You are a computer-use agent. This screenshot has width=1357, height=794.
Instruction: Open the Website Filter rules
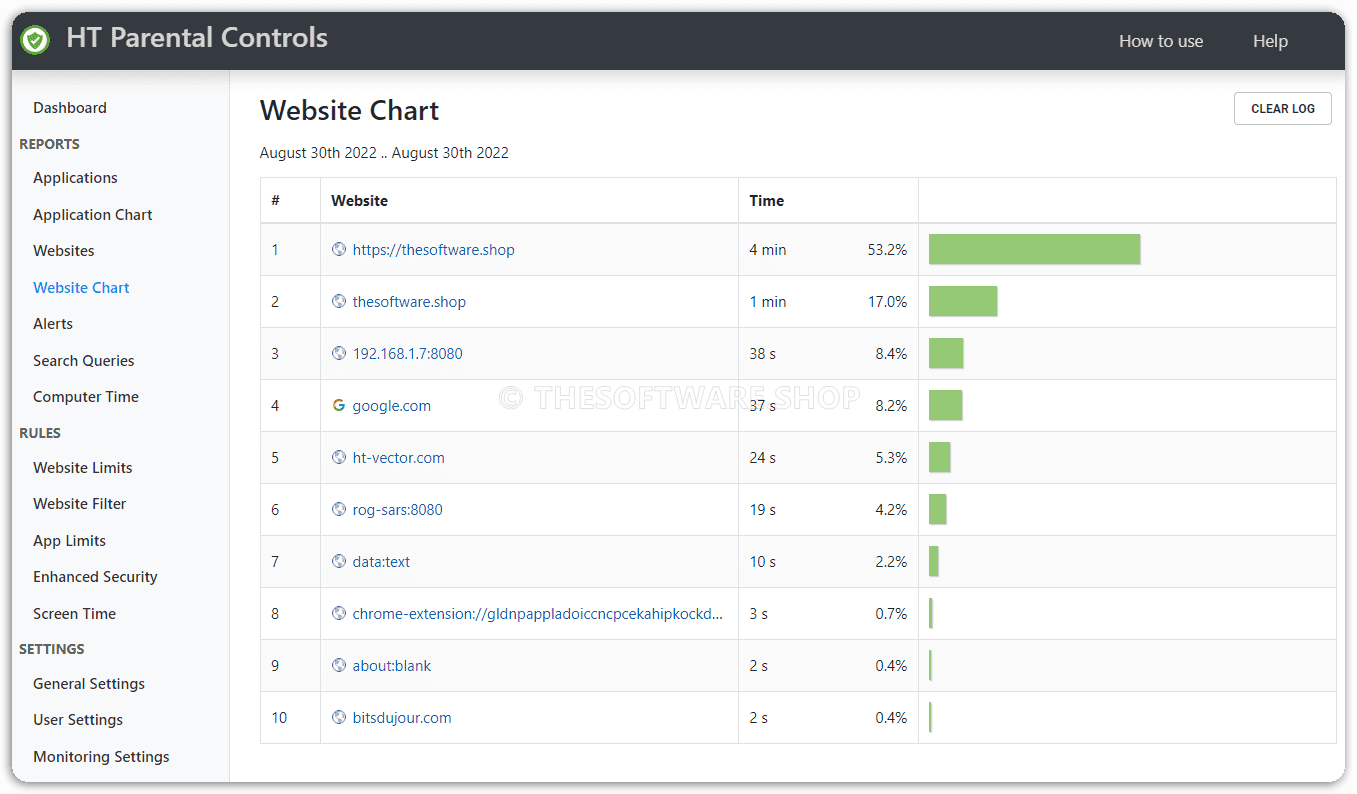(80, 504)
